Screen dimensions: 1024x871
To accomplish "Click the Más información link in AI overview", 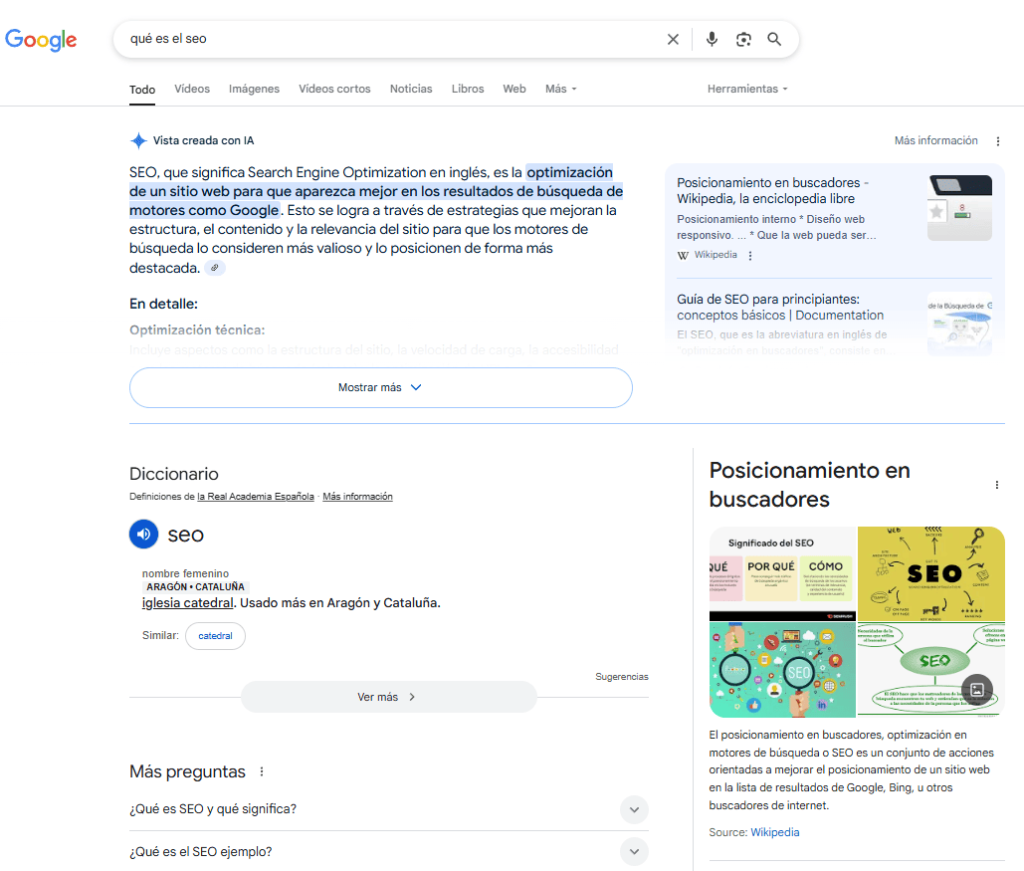I will coord(936,141).
